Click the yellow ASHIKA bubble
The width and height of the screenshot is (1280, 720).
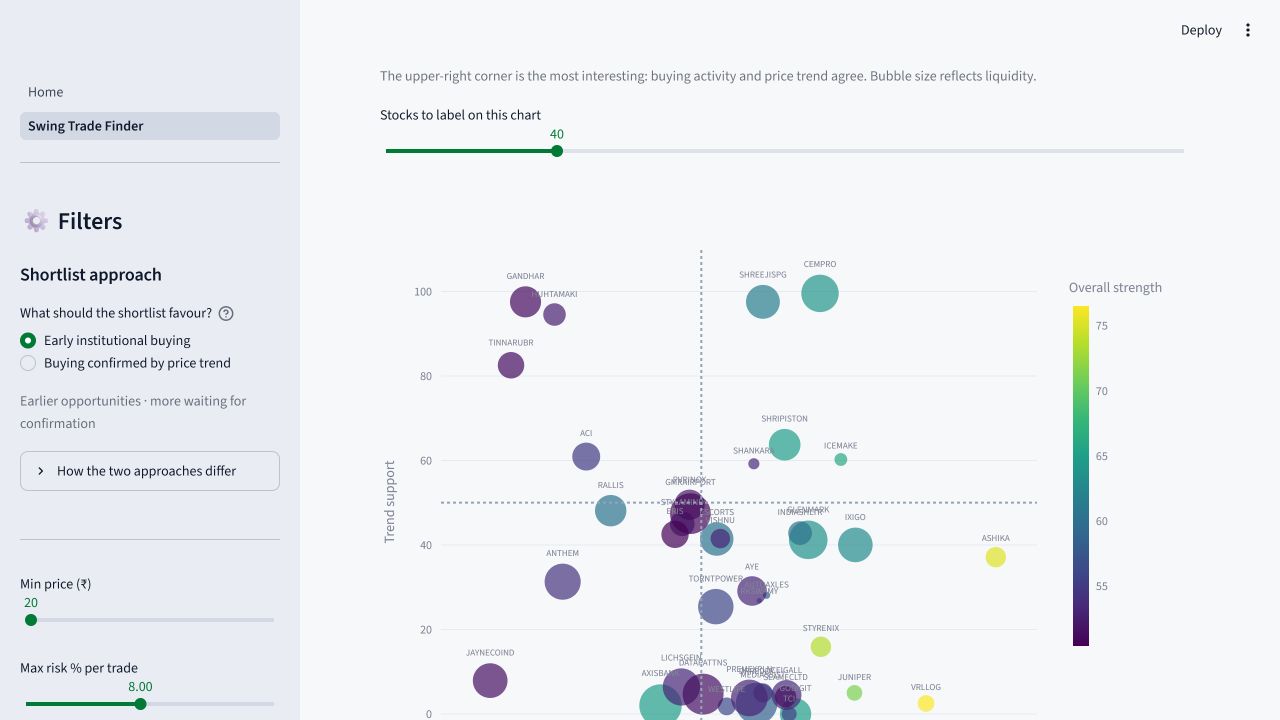[995, 557]
